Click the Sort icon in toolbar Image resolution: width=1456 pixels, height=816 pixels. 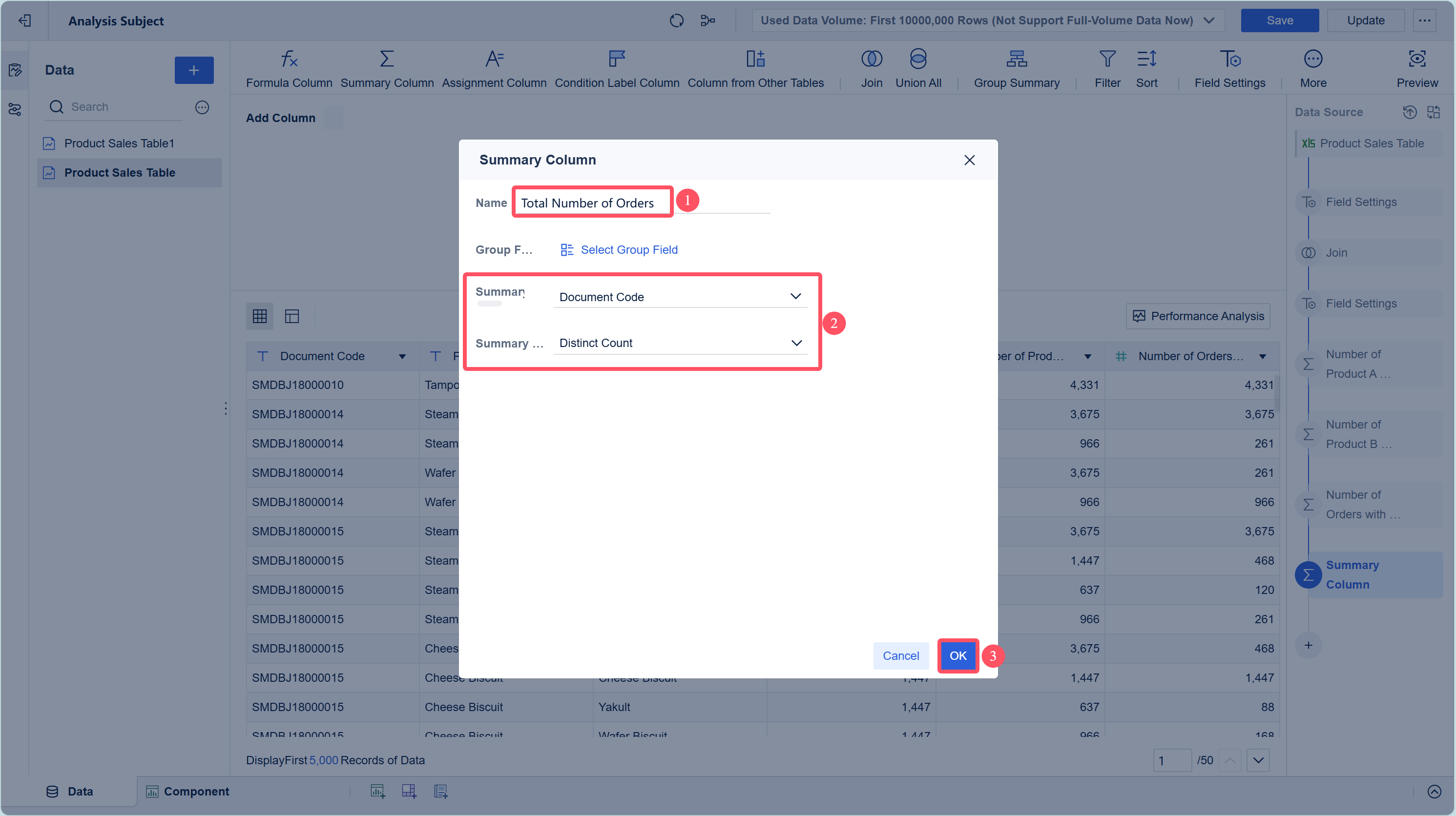[x=1146, y=60]
